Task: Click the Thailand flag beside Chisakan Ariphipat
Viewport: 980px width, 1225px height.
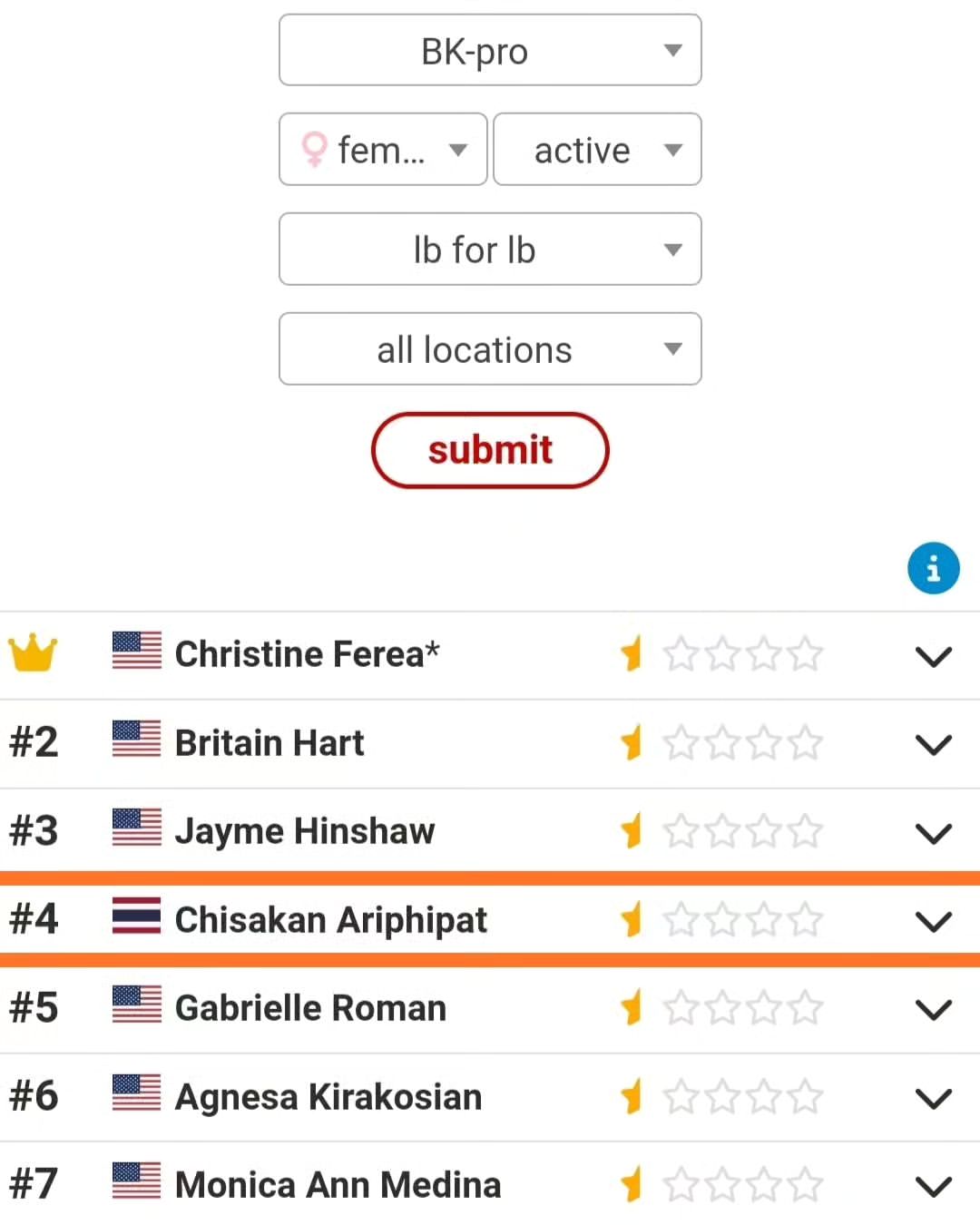Action: 136,916
